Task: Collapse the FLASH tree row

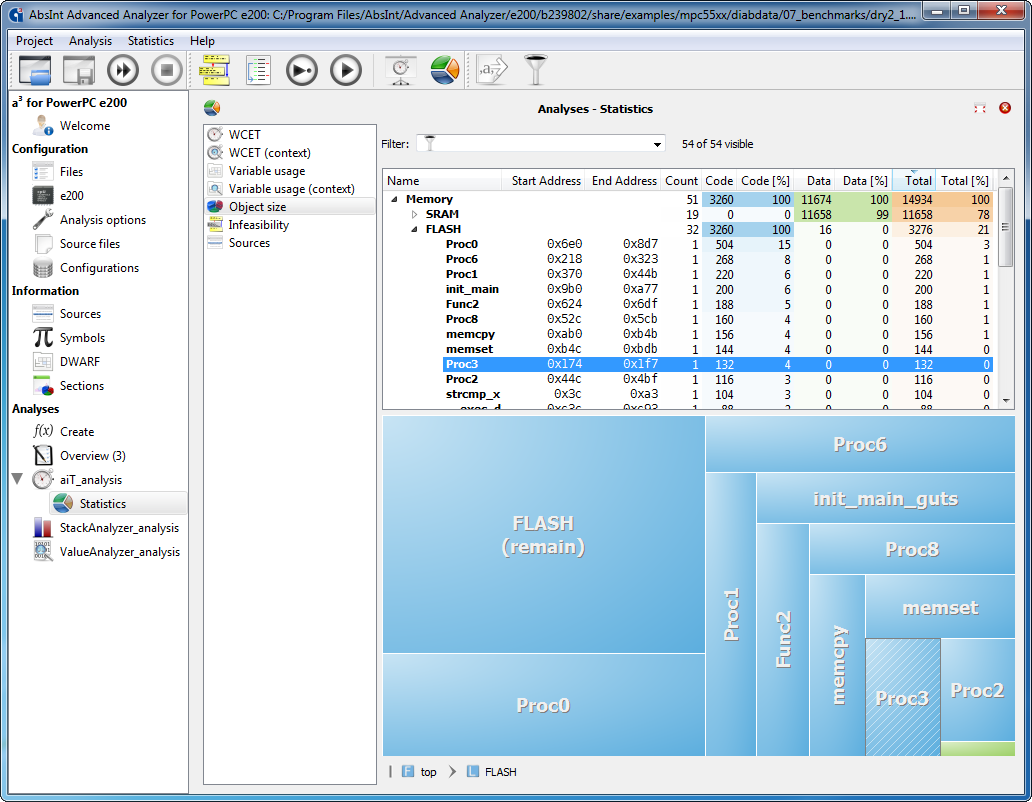Action: click(414, 230)
